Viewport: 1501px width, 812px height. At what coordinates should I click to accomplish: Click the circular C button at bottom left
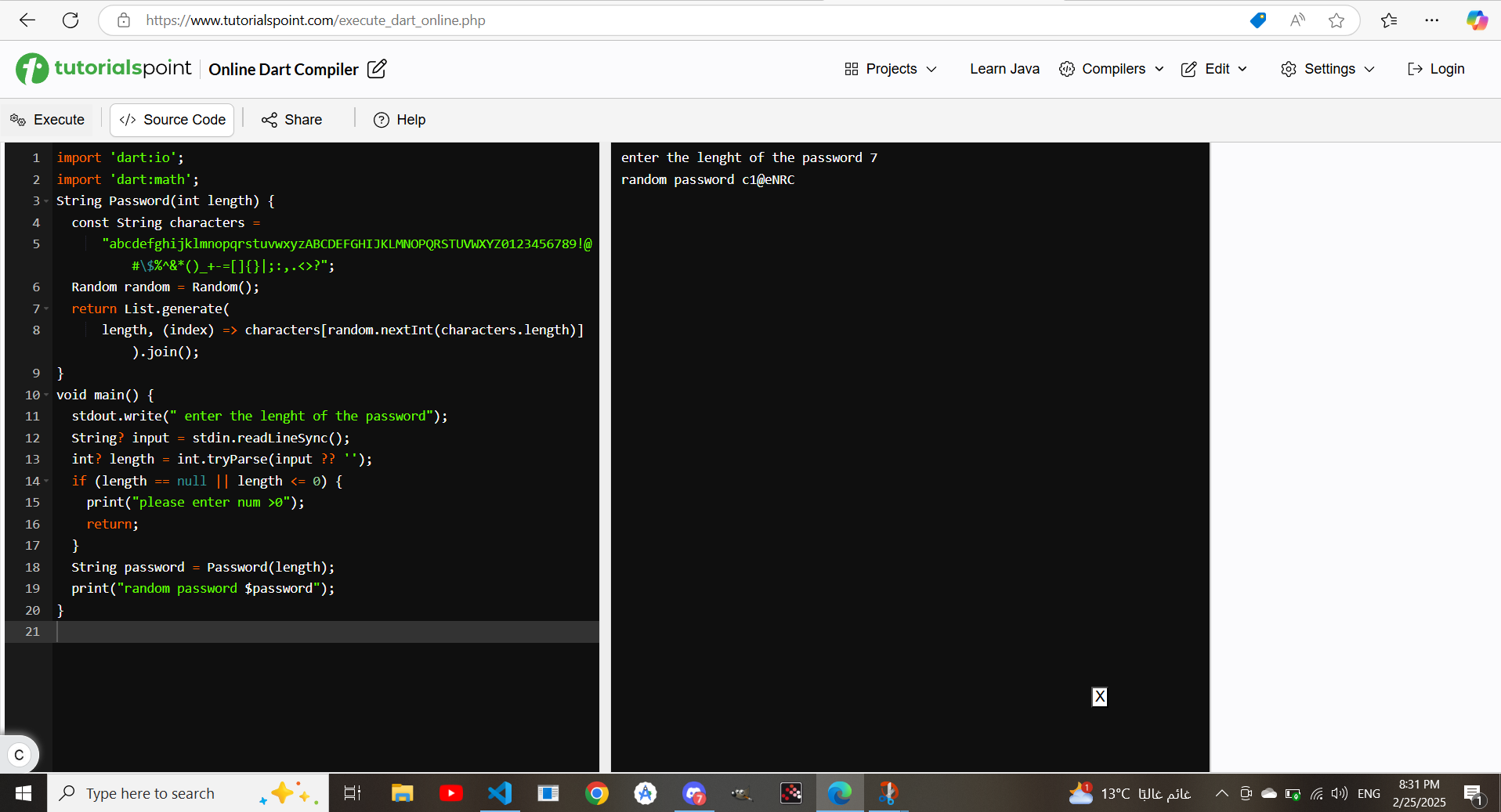(x=20, y=755)
